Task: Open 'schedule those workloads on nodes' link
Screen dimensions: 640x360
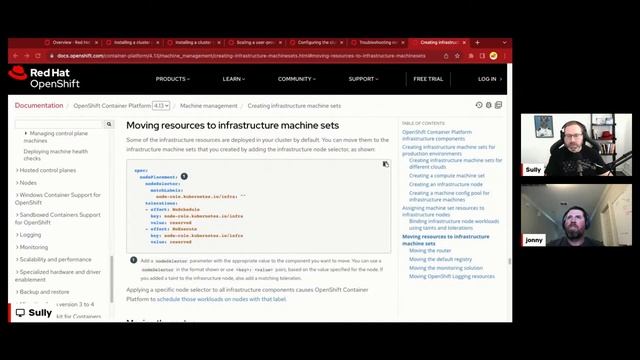Action: 222,299
